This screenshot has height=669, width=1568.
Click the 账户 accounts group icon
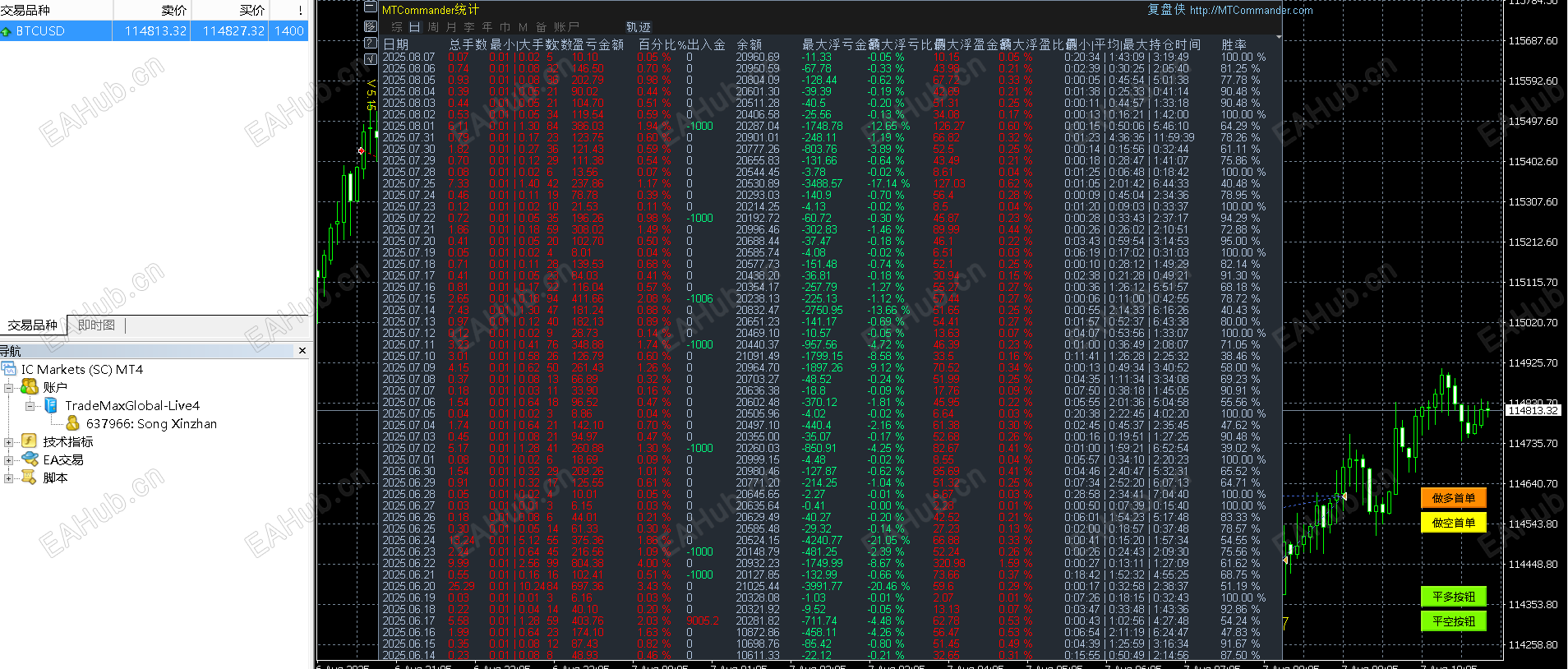[x=30, y=387]
